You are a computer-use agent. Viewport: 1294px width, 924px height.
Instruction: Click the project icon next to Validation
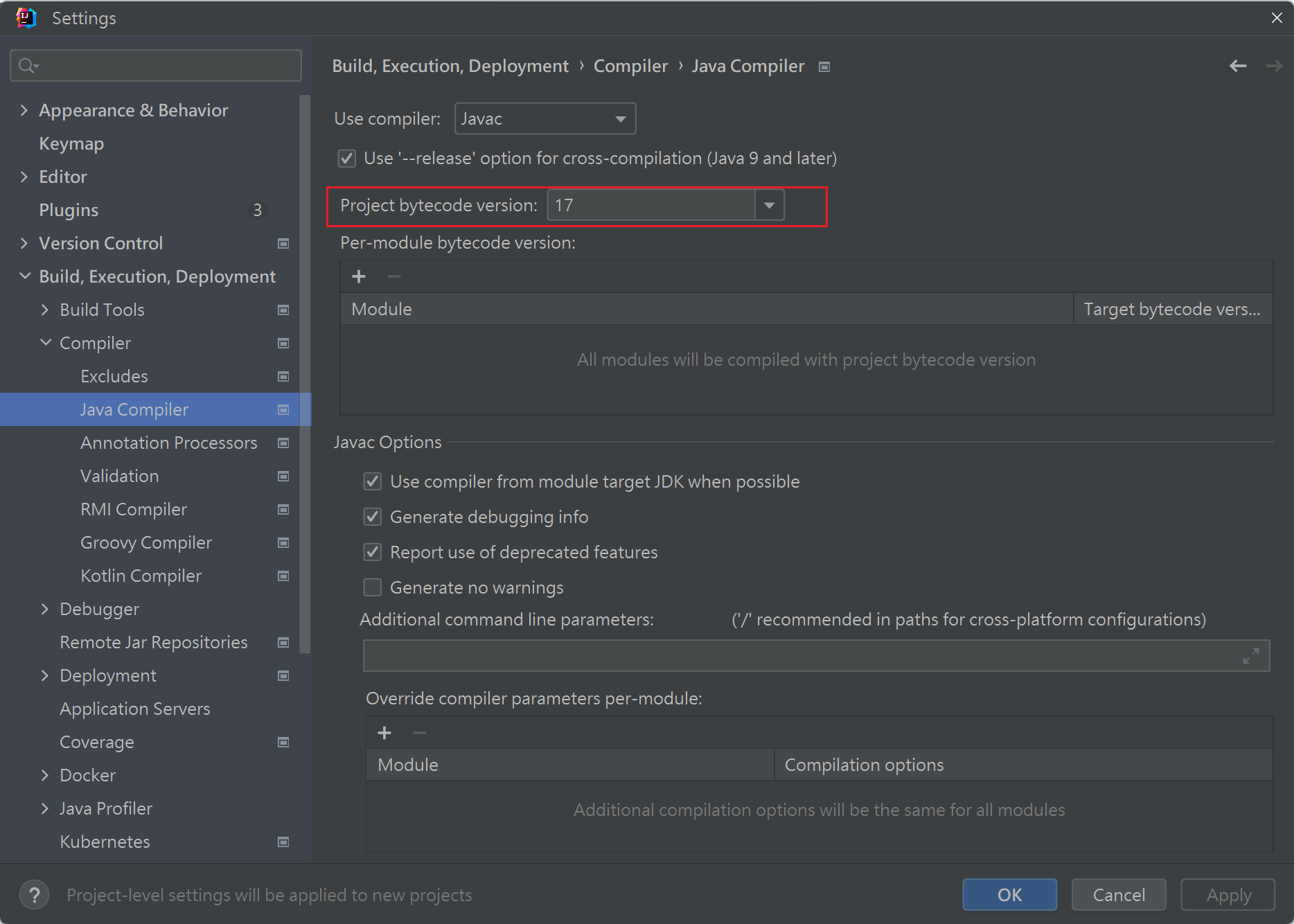pyautogui.click(x=283, y=476)
